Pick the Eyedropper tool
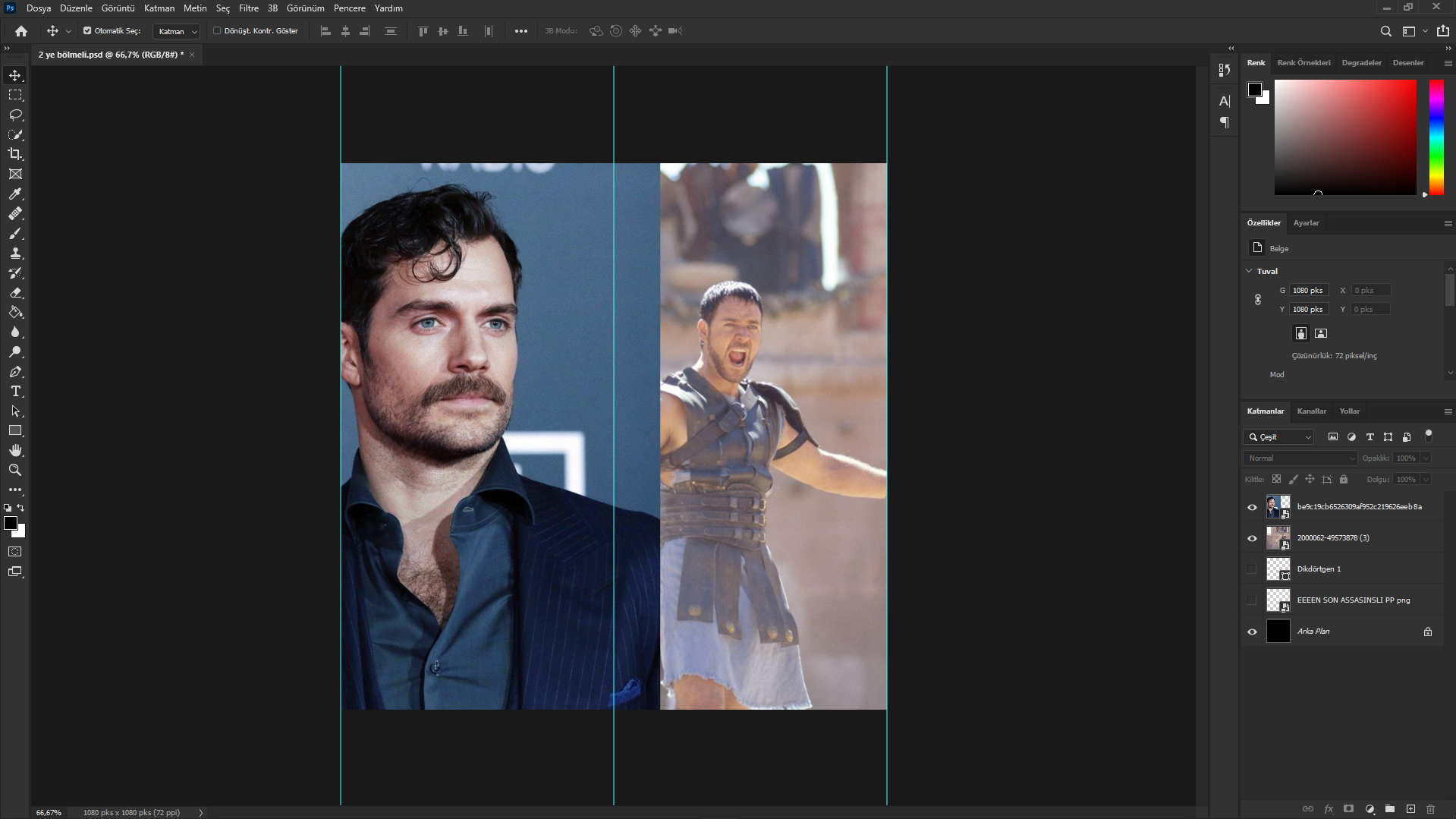Viewport: 1456px width, 819px height. [x=15, y=194]
